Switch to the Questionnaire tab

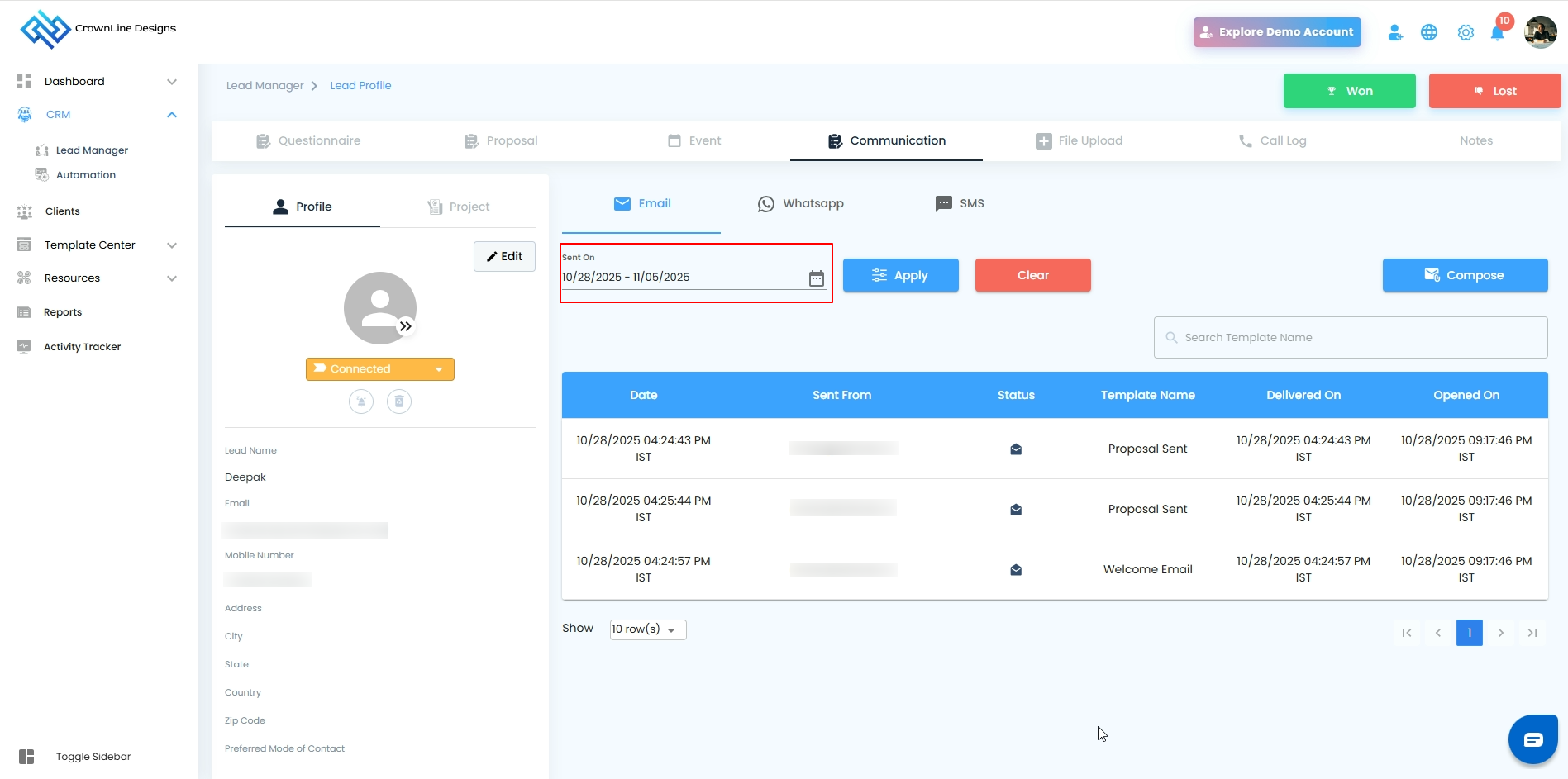coord(308,141)
